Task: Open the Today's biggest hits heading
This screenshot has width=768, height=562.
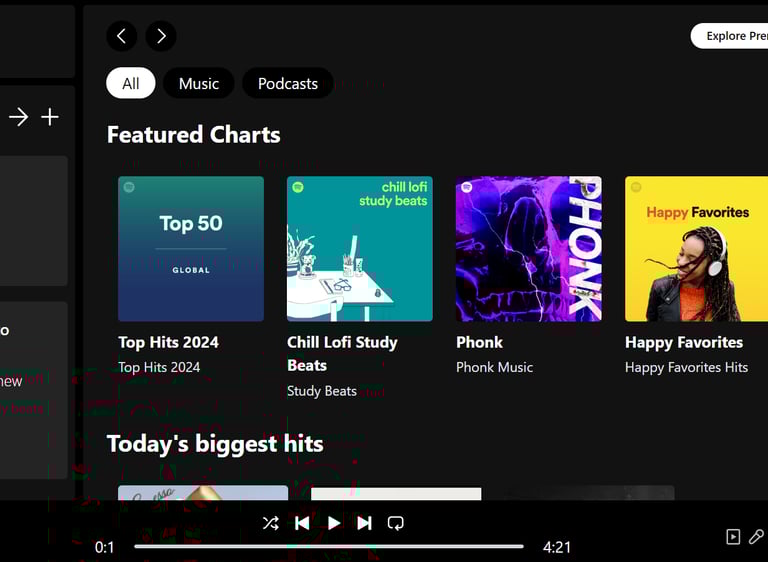Action: coord(215,444)
